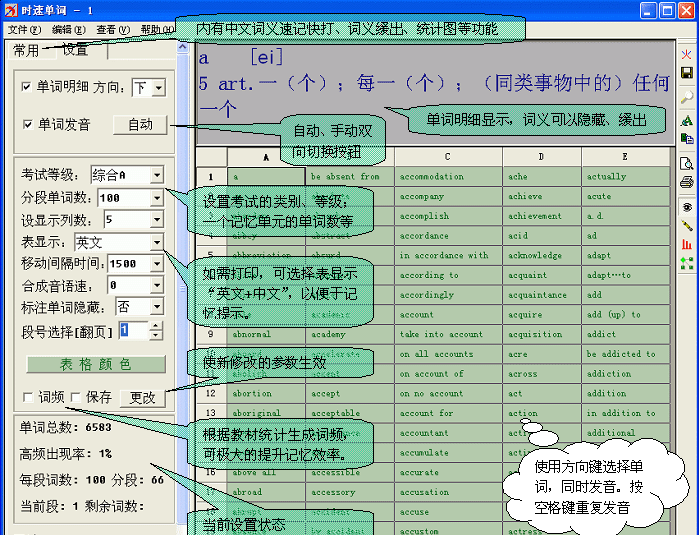Screen dimensions: 699x535
Task: Click the red and blue cross icon atop the right toolbar
Action: (x=687, y=55)
